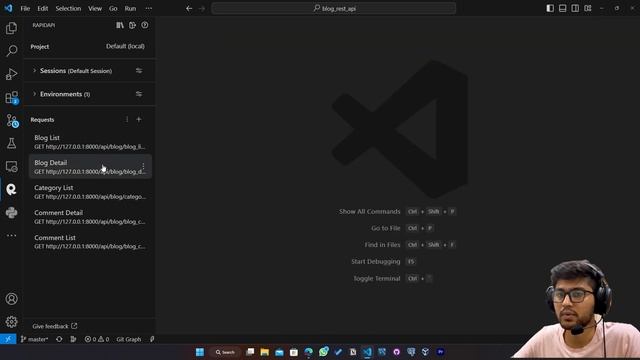Open the Edit menu

tap(42, 8)
